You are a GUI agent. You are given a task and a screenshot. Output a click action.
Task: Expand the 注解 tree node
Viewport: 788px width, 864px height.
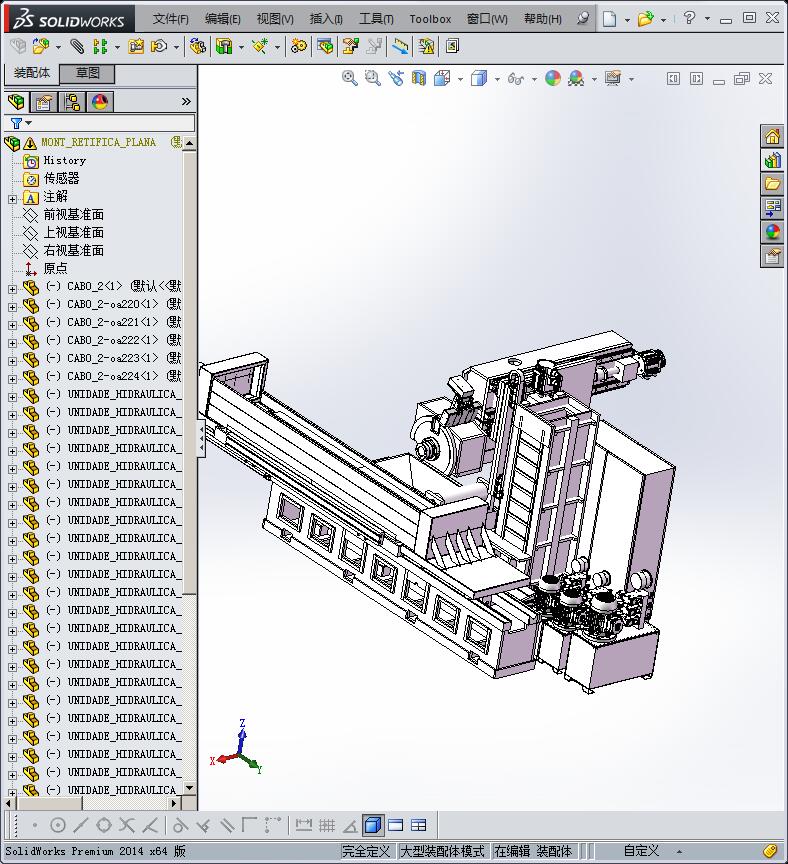13,199
